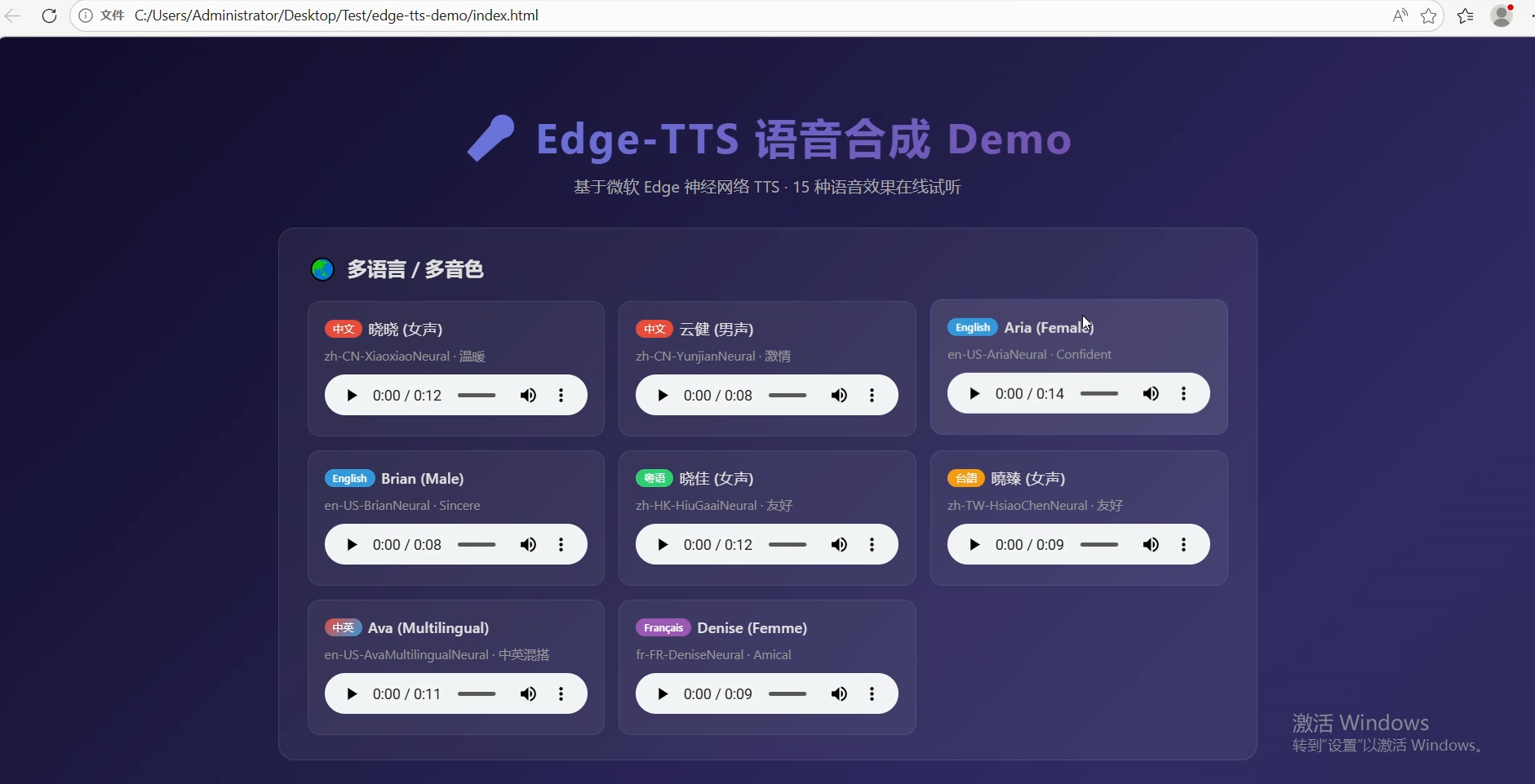
Task: Play the Brian (Male) audio sample
Action: pyautogui.click(x=352, y=545)
